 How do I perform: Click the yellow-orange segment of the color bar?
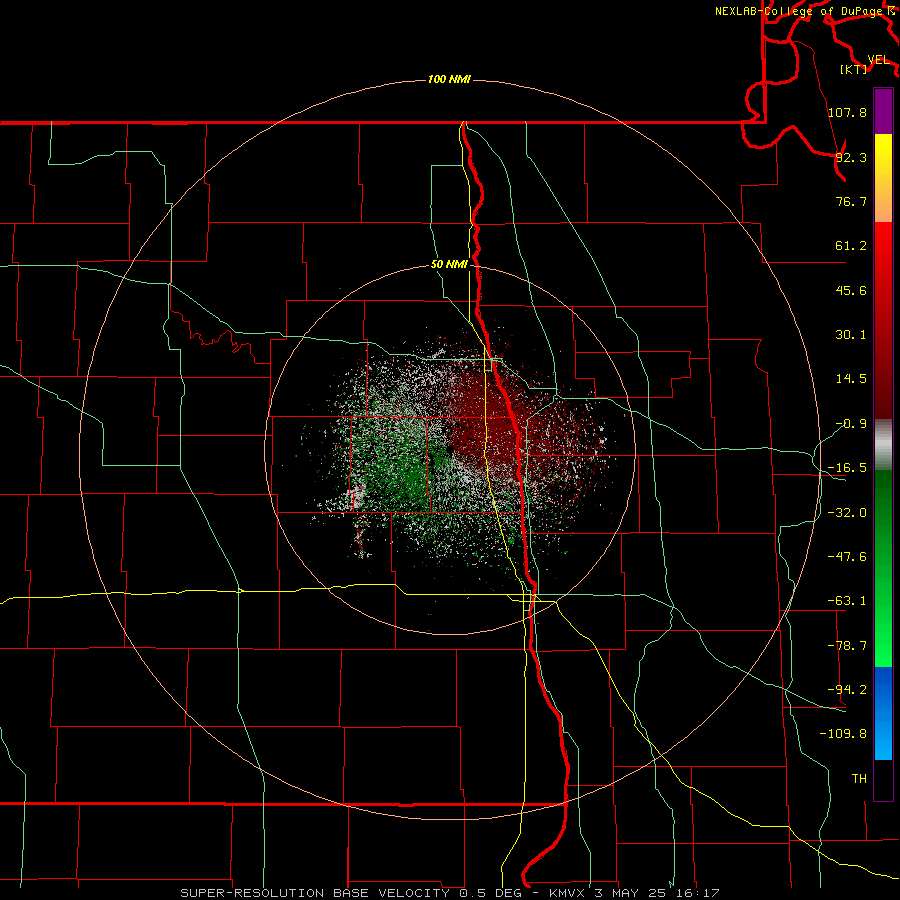pos(883,178)
